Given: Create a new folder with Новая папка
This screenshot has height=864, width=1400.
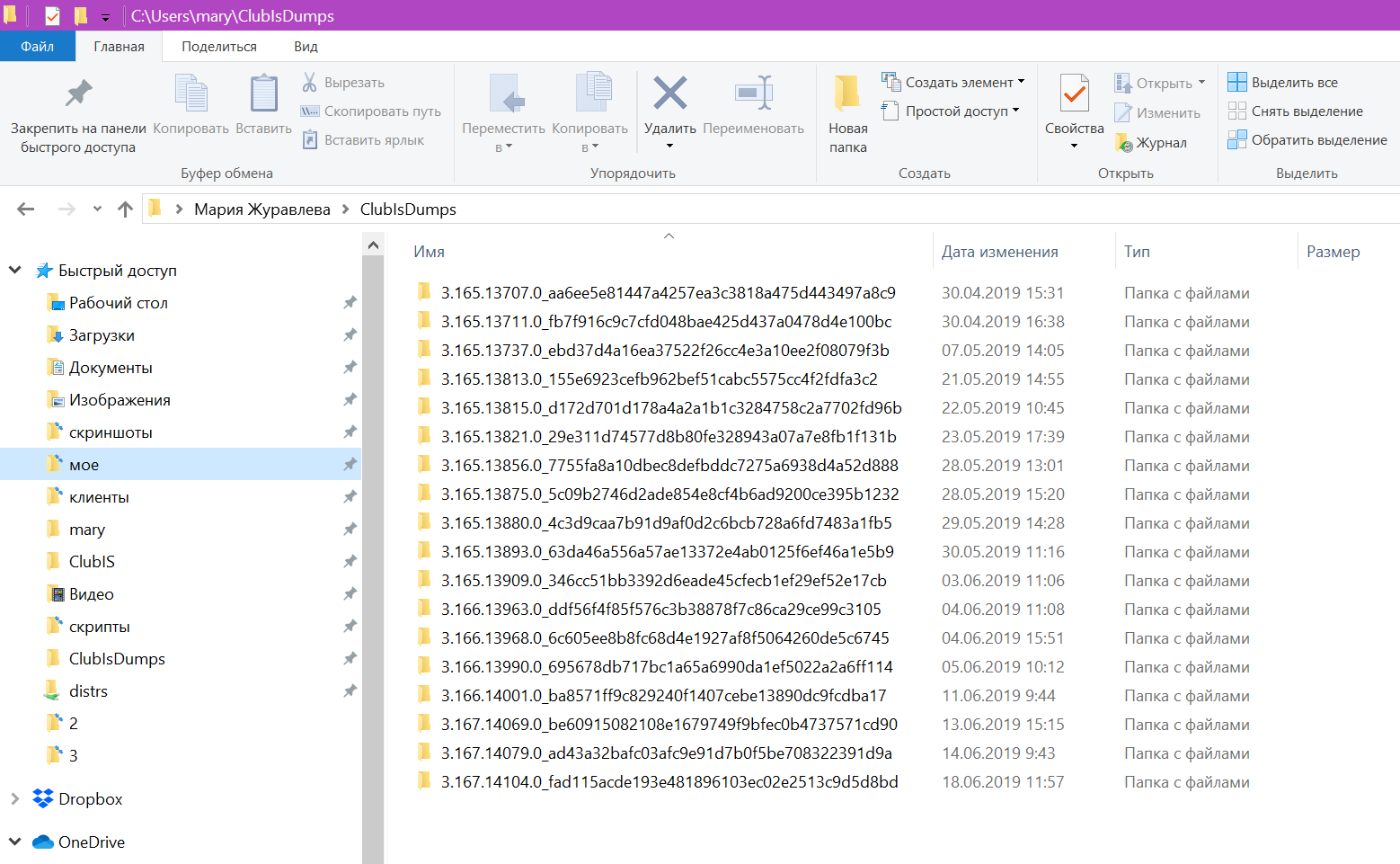Looking at the screenshot, I should click(847, 113).
